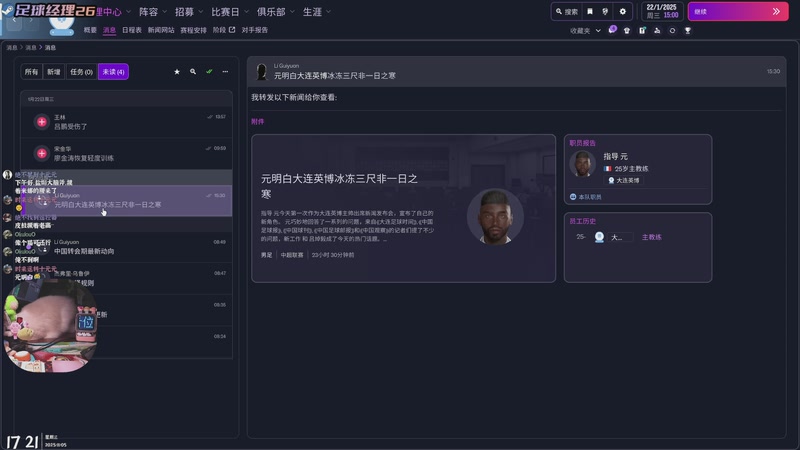
Task: Open the 俱乐部 club menu
Action: [x=271, y=11]
